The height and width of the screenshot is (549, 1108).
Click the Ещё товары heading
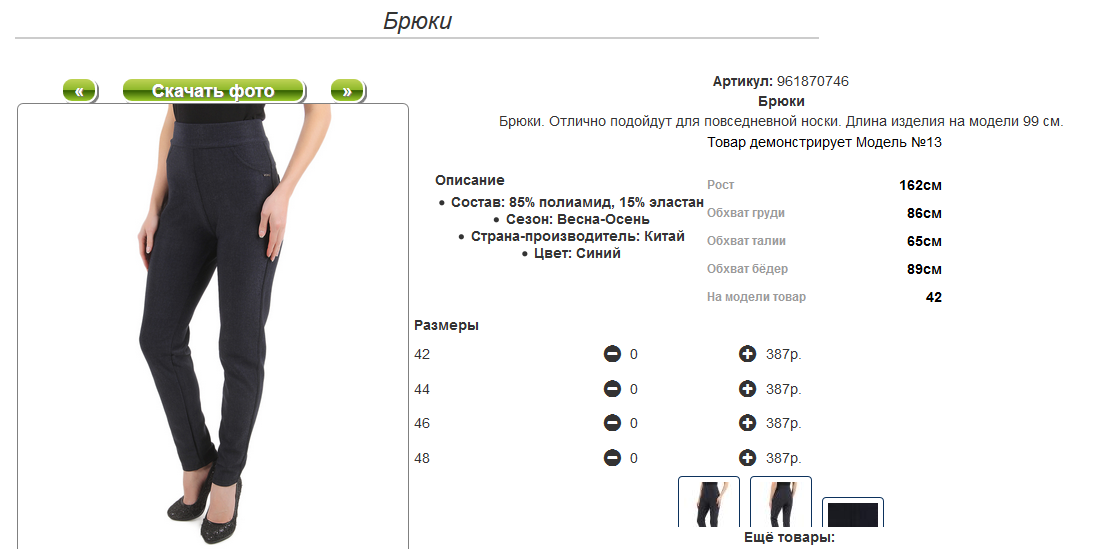coord(789,538)
